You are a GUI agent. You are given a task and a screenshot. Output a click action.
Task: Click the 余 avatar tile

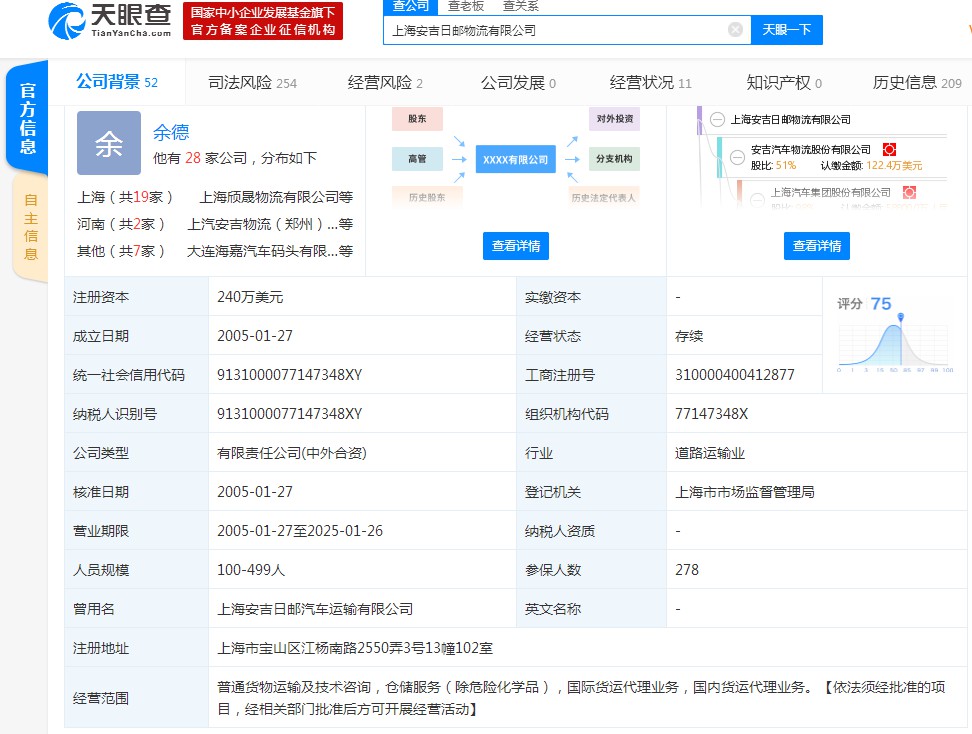pyautogui.click(x=109, y=143)
